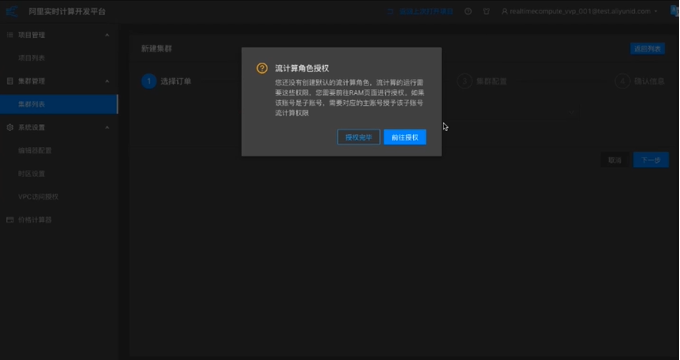Click the 前往授权 button in the dialog
Image resolution: width=680 pixels, height=360 pixels.
(x=405, y=137)
